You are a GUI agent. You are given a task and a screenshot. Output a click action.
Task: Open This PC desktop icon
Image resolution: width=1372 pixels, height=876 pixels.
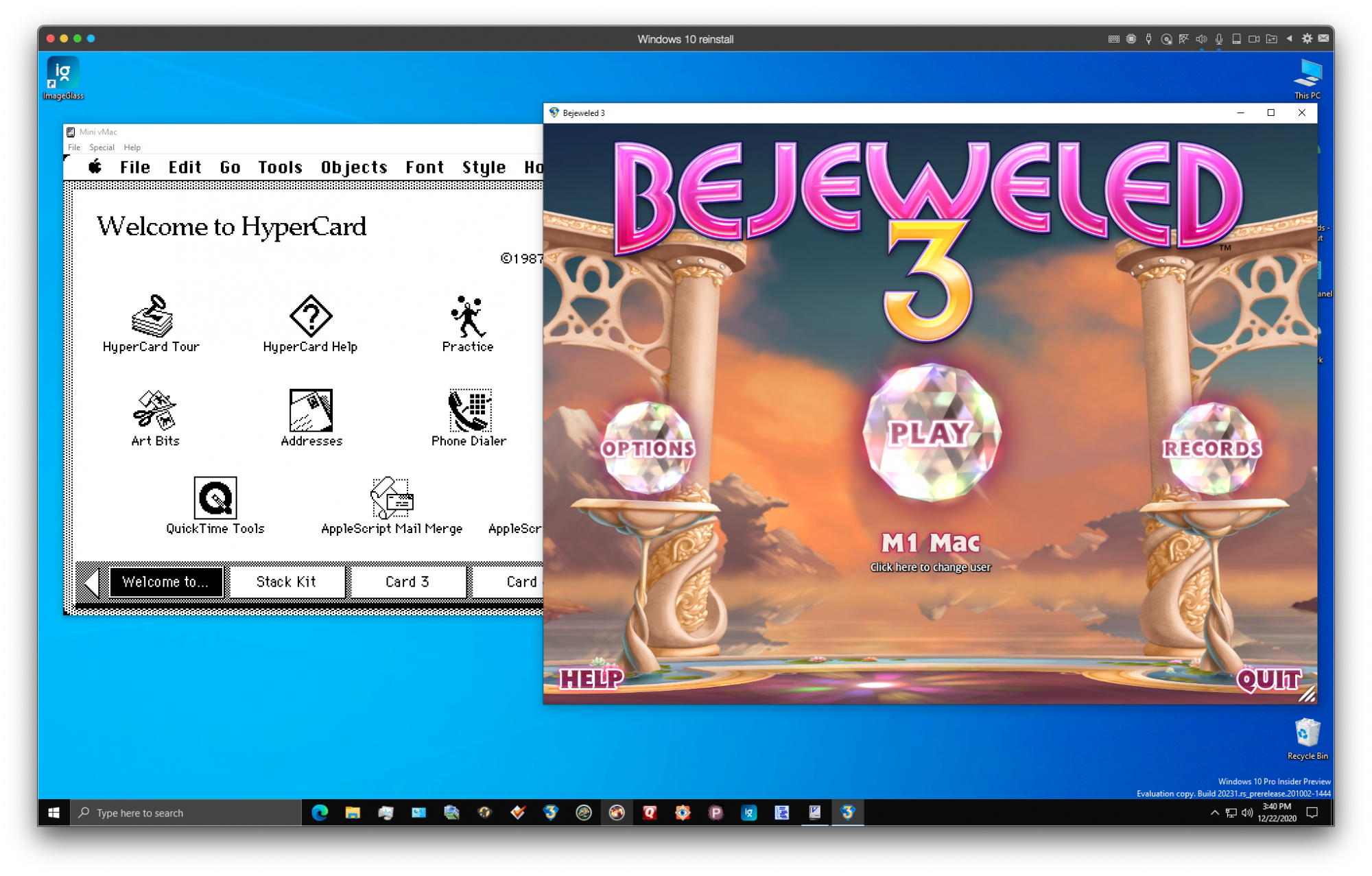(x=1307, y=78)
